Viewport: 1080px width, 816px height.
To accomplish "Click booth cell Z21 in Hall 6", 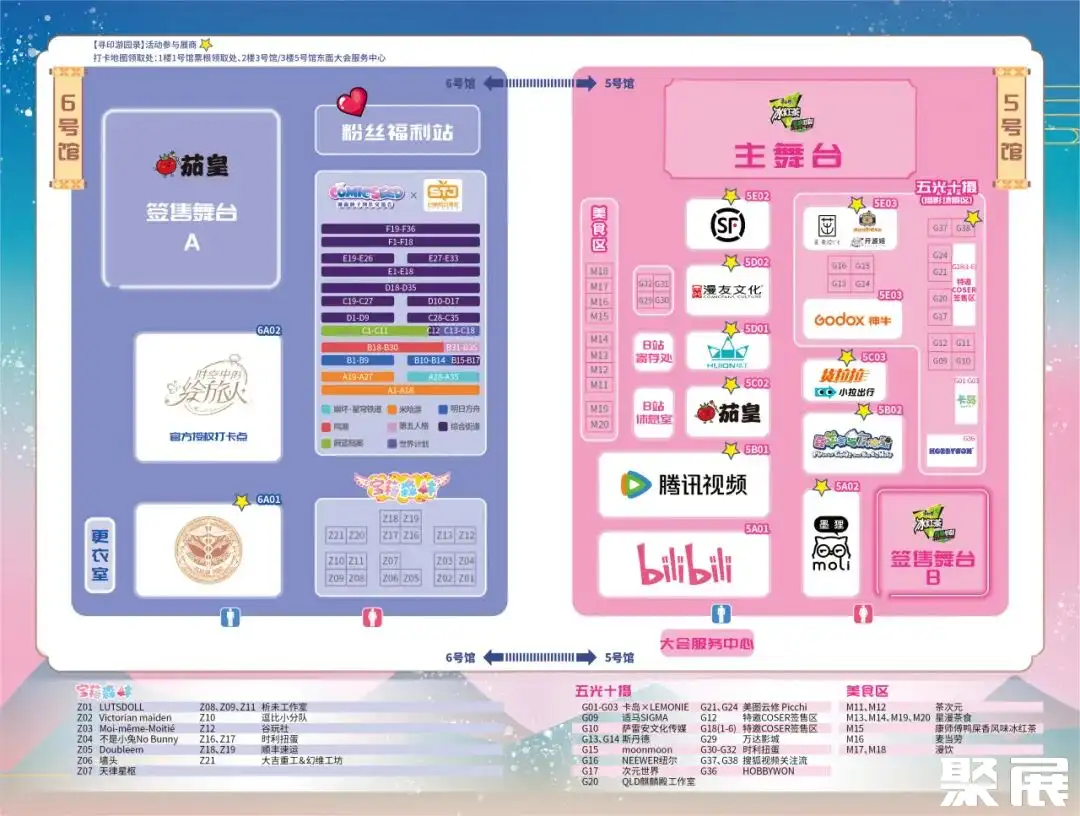I will tap(336, 535).
